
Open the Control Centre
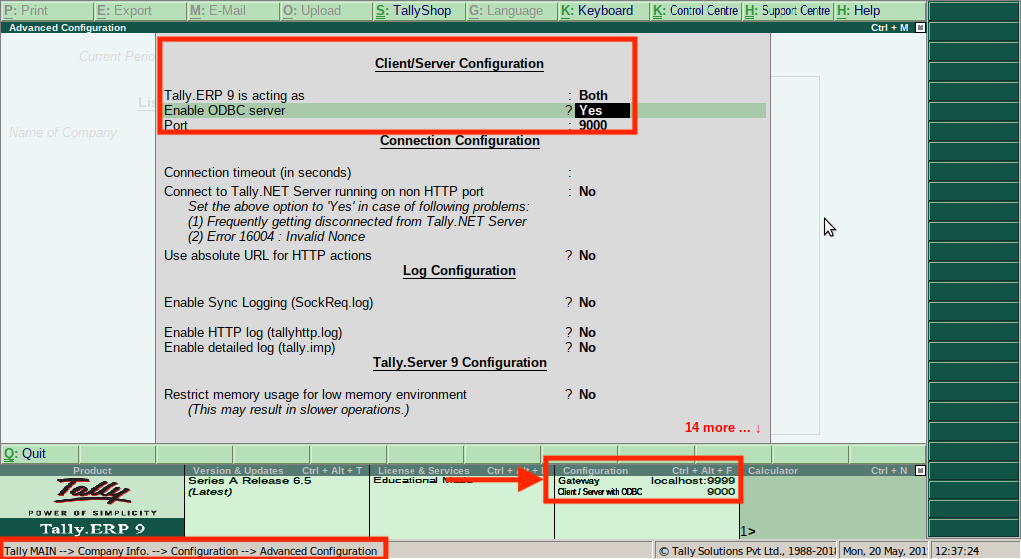(695, 10)
